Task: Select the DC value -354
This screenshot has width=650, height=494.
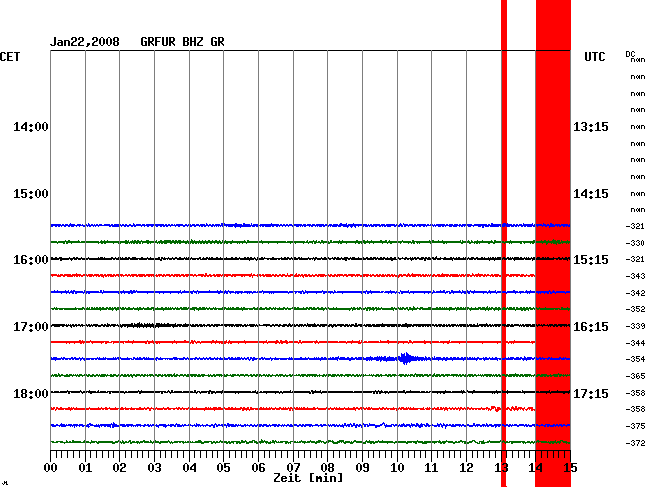Action: pos(635,359)
